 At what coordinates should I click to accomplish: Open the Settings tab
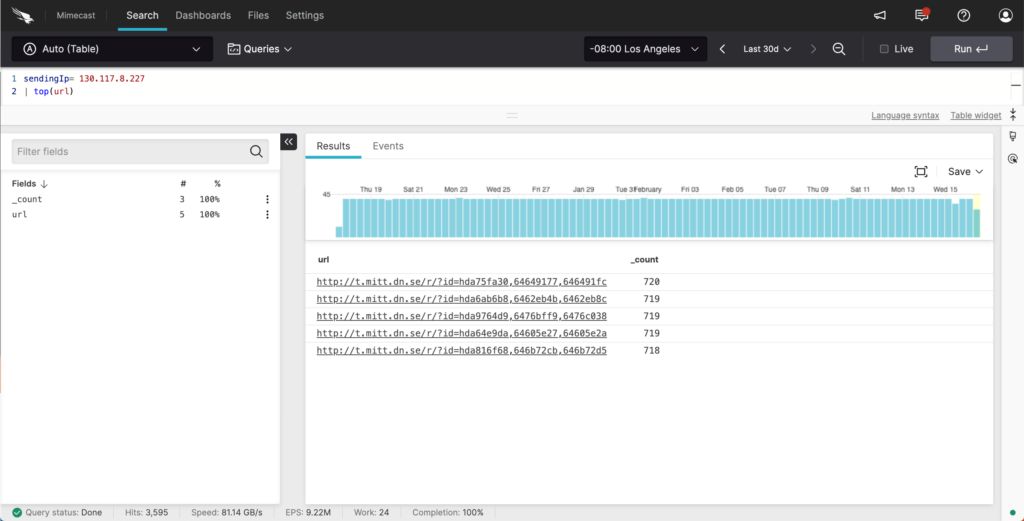(x=304, y=15)
